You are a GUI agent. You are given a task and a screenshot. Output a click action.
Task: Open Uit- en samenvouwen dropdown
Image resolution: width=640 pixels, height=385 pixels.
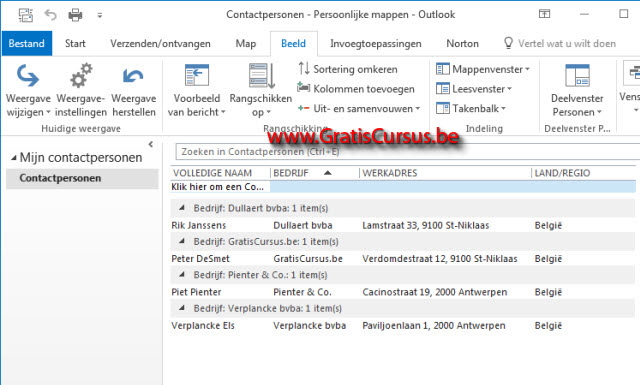point(359,109)
